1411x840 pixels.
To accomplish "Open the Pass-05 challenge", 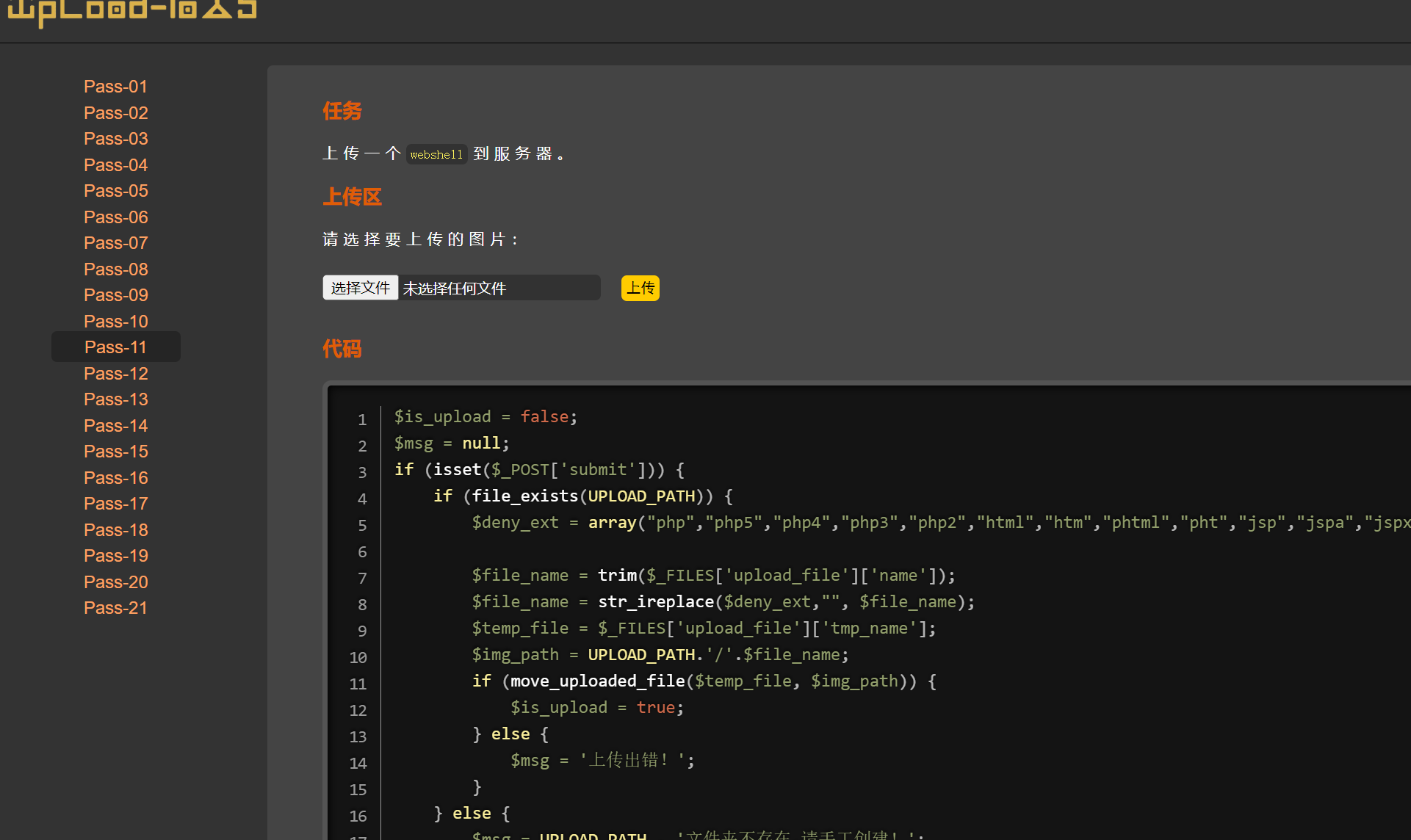I will tap(115, 191).
